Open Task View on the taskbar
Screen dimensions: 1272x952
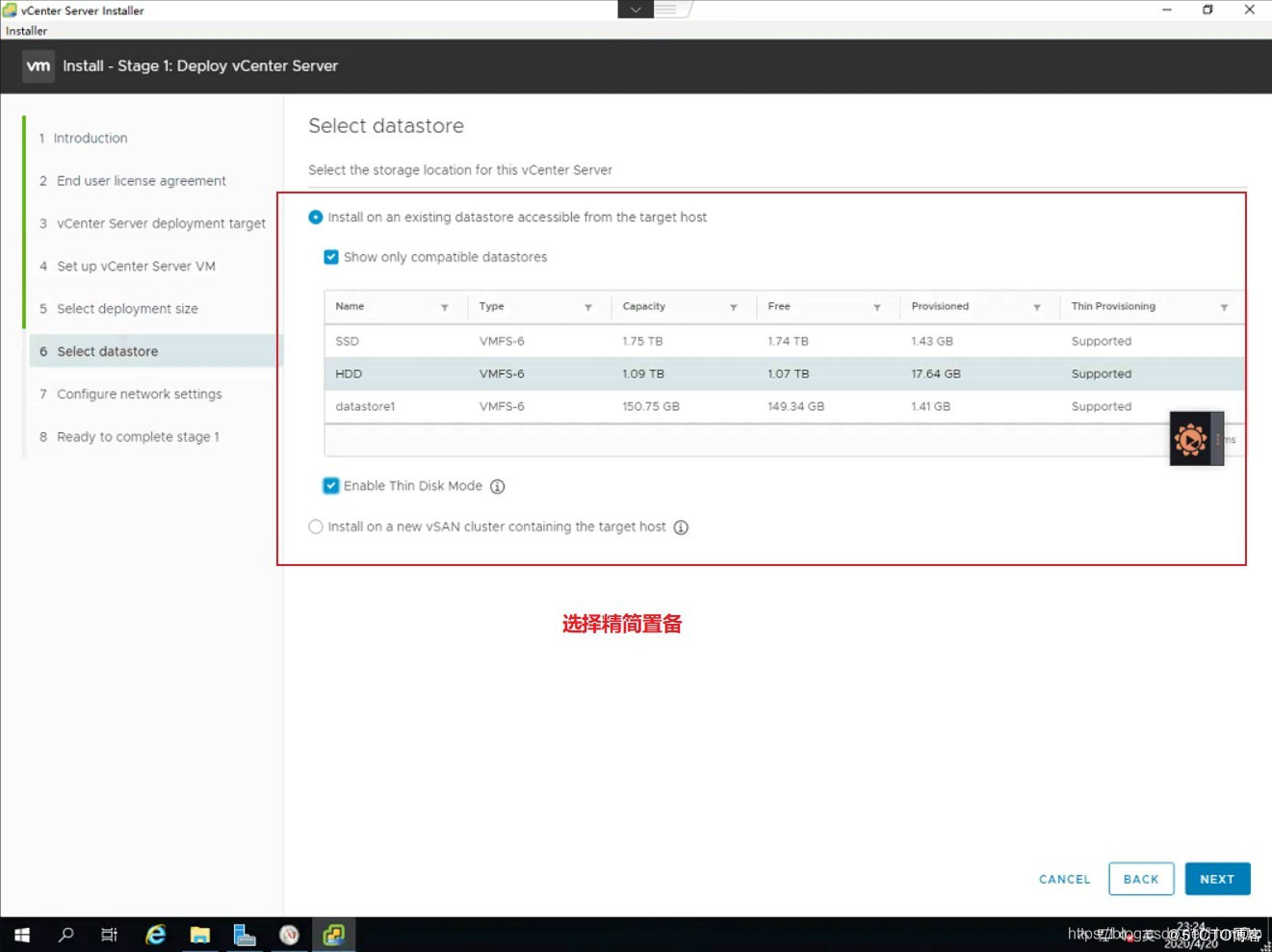pos(109,935)
